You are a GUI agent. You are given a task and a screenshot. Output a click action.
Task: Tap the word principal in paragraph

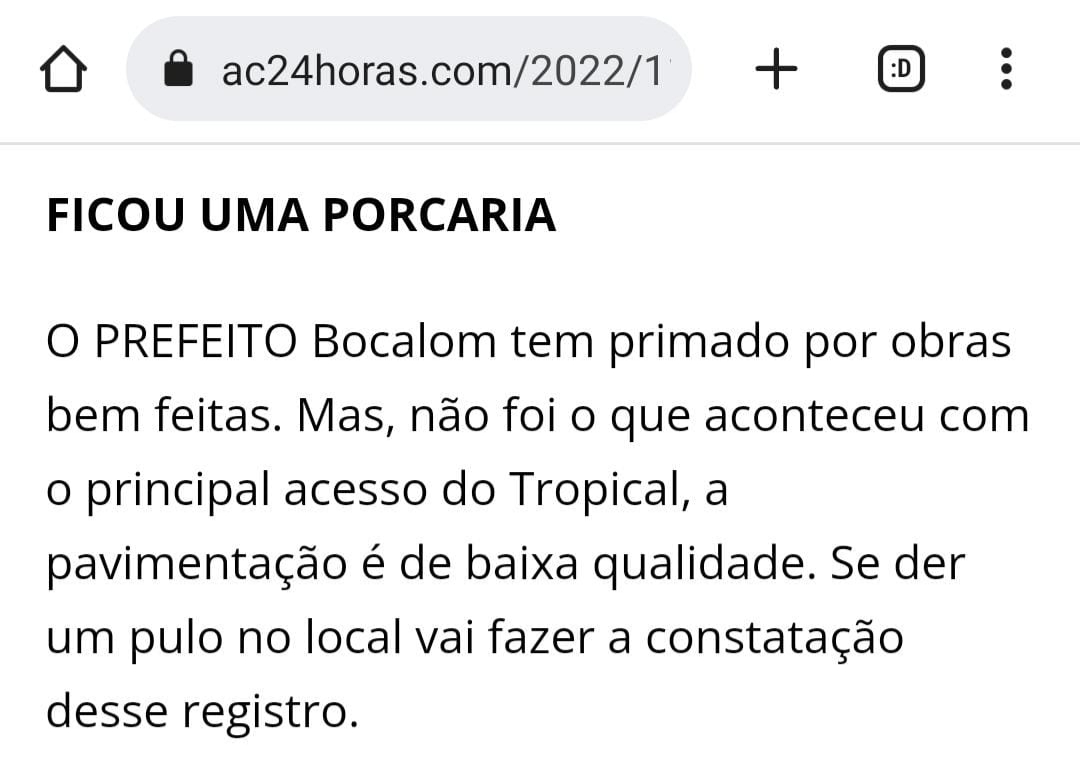point(178,490)
